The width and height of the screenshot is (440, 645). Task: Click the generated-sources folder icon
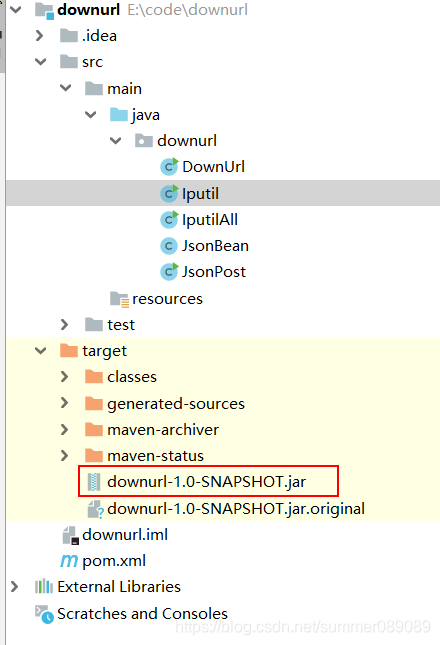94,403
